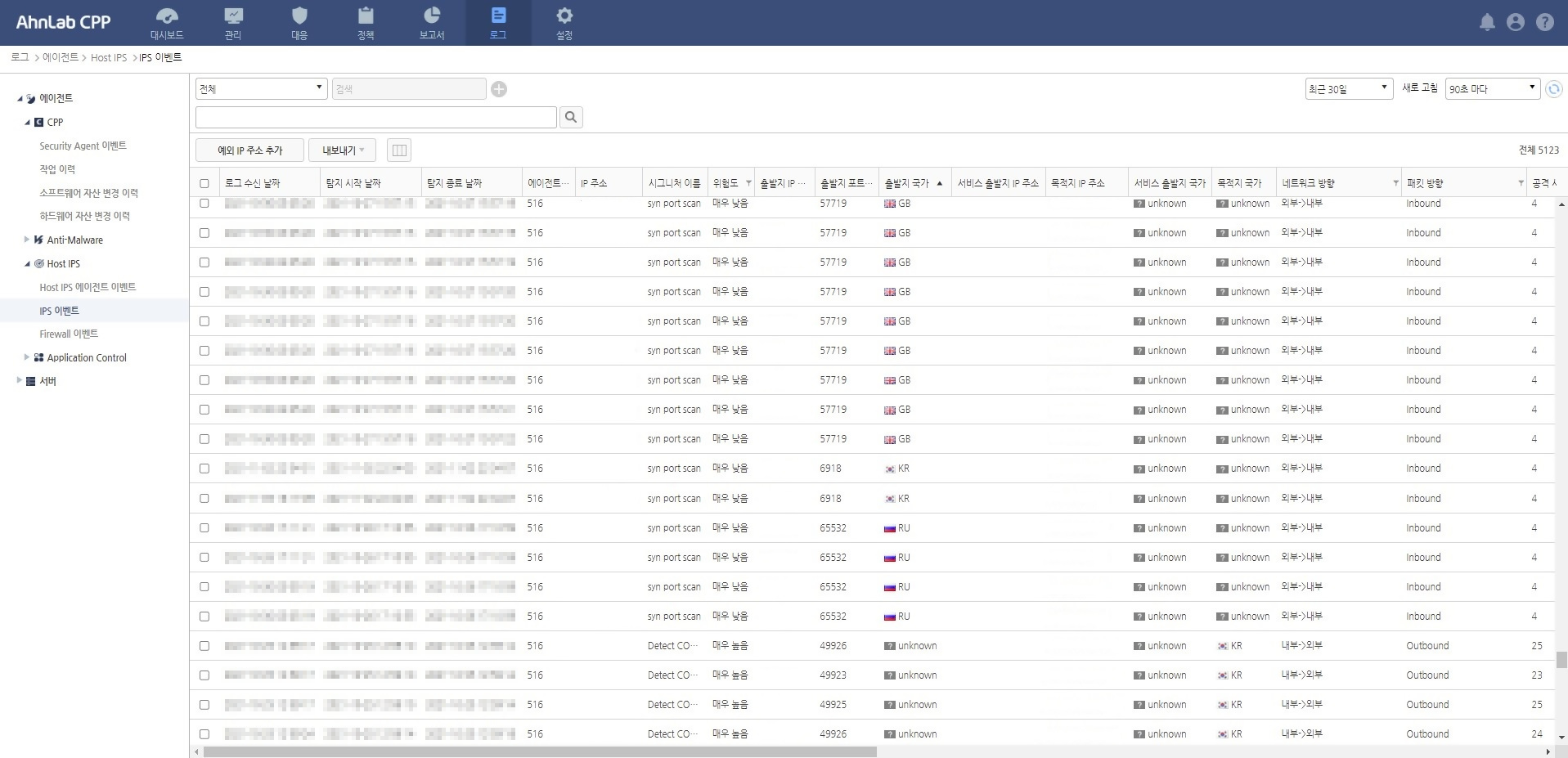Click the notification bell icon
This screenshot has height=758, width=1568.
(x=1487, y=23)
